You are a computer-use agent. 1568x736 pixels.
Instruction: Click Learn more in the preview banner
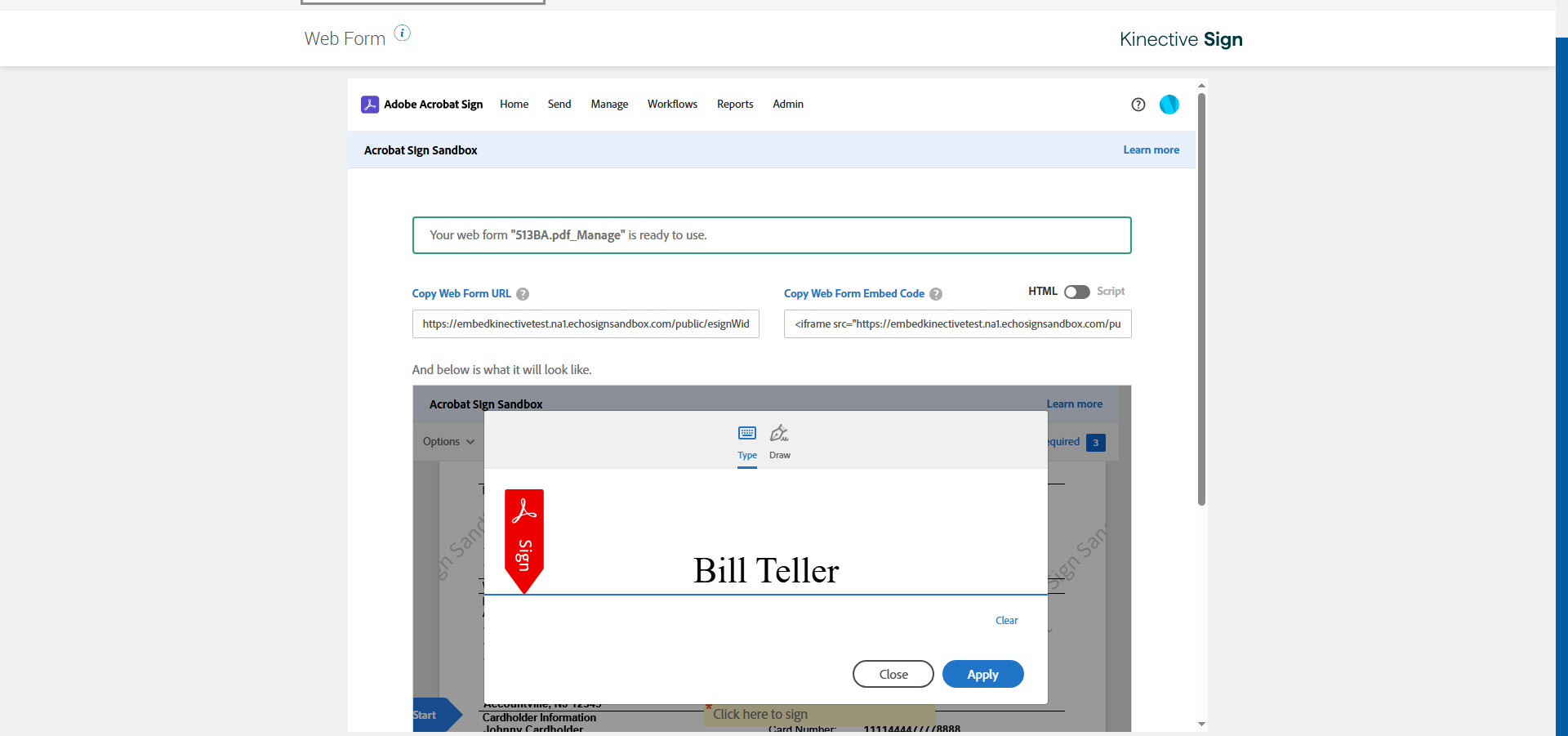(x=1075, y=404)
